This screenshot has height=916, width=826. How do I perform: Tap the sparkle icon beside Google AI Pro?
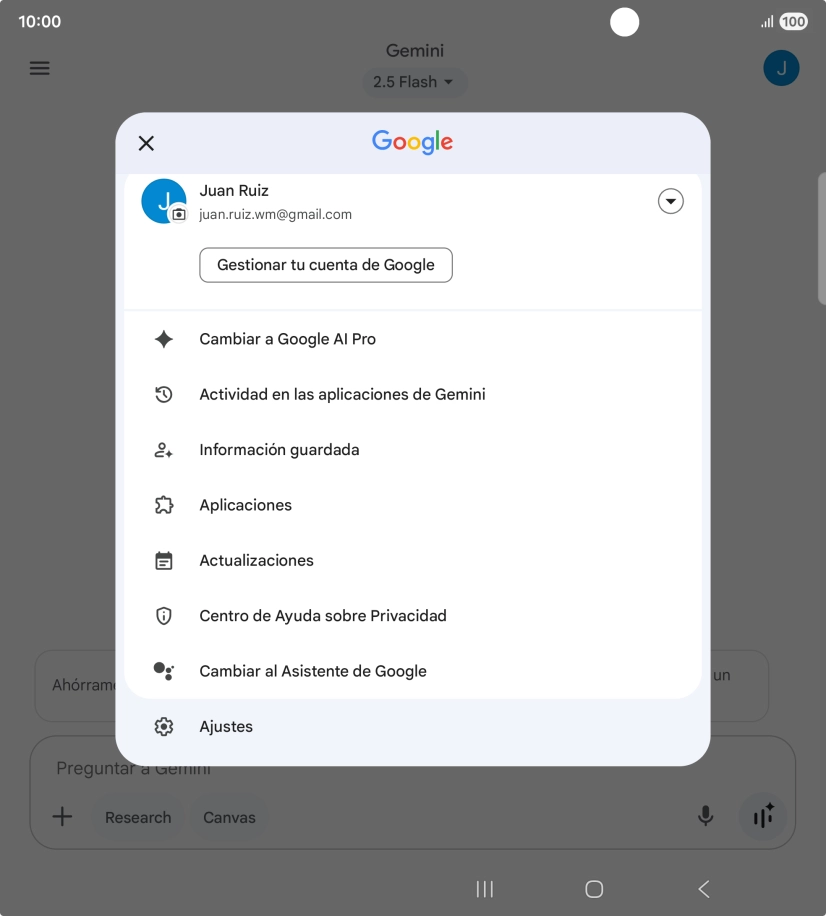164,339
